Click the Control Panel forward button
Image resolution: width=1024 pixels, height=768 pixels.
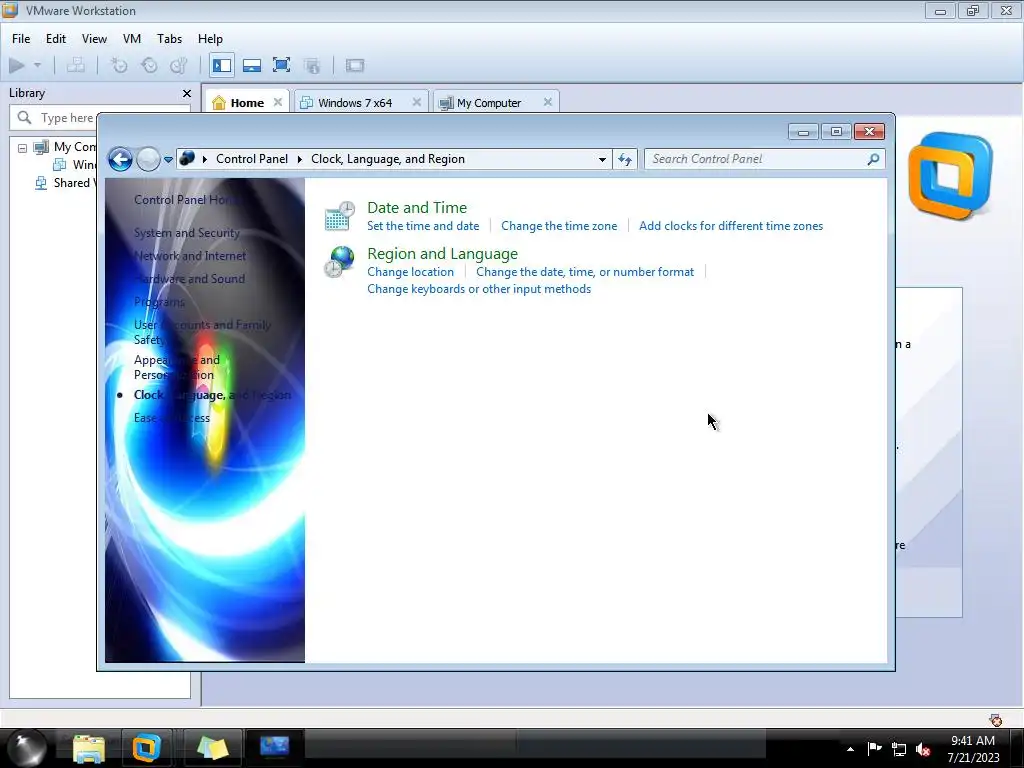pyautogui.click(x=148, y=159)
